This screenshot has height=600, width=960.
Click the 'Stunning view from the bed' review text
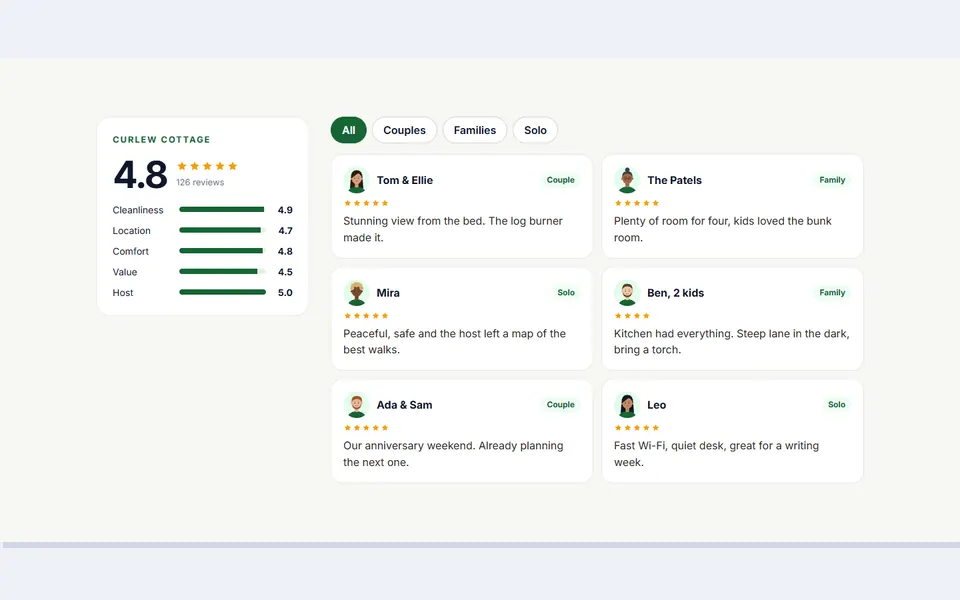(452, 229)
